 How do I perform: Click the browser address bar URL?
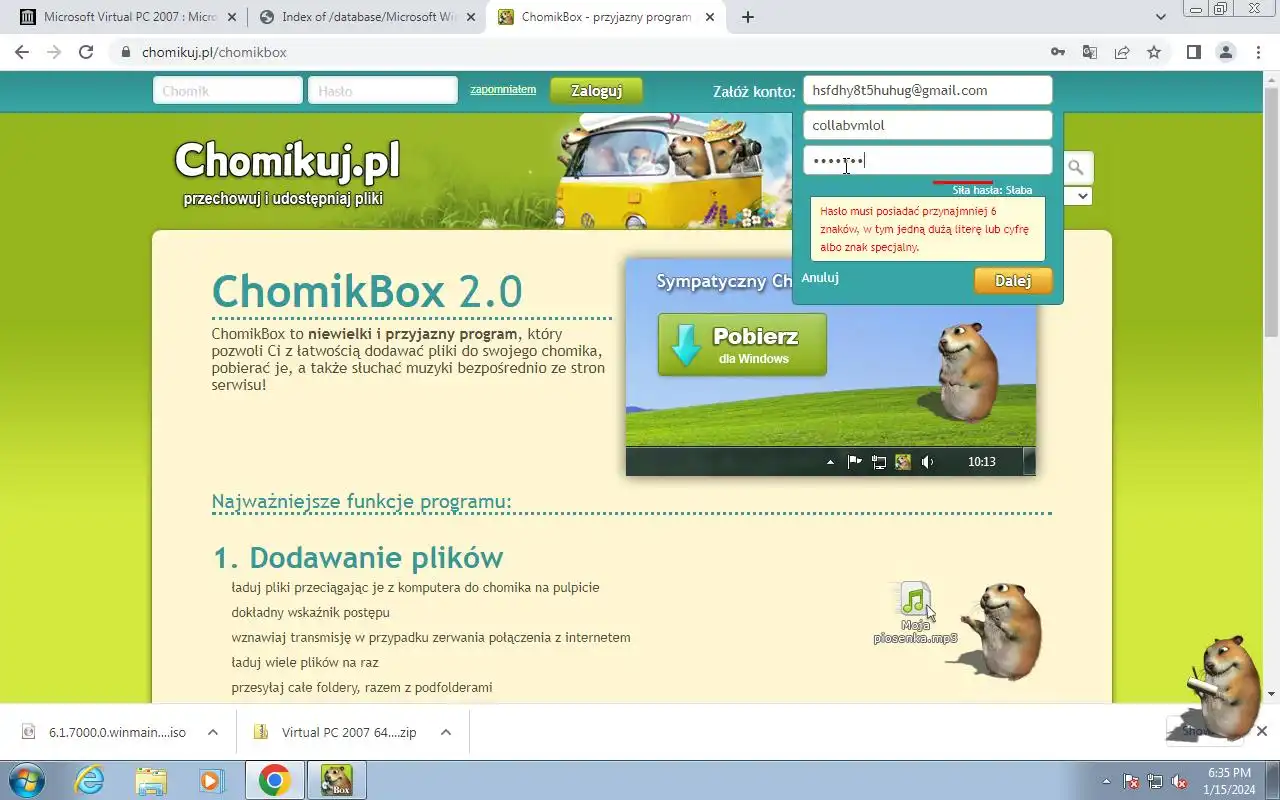click(214, 52)
